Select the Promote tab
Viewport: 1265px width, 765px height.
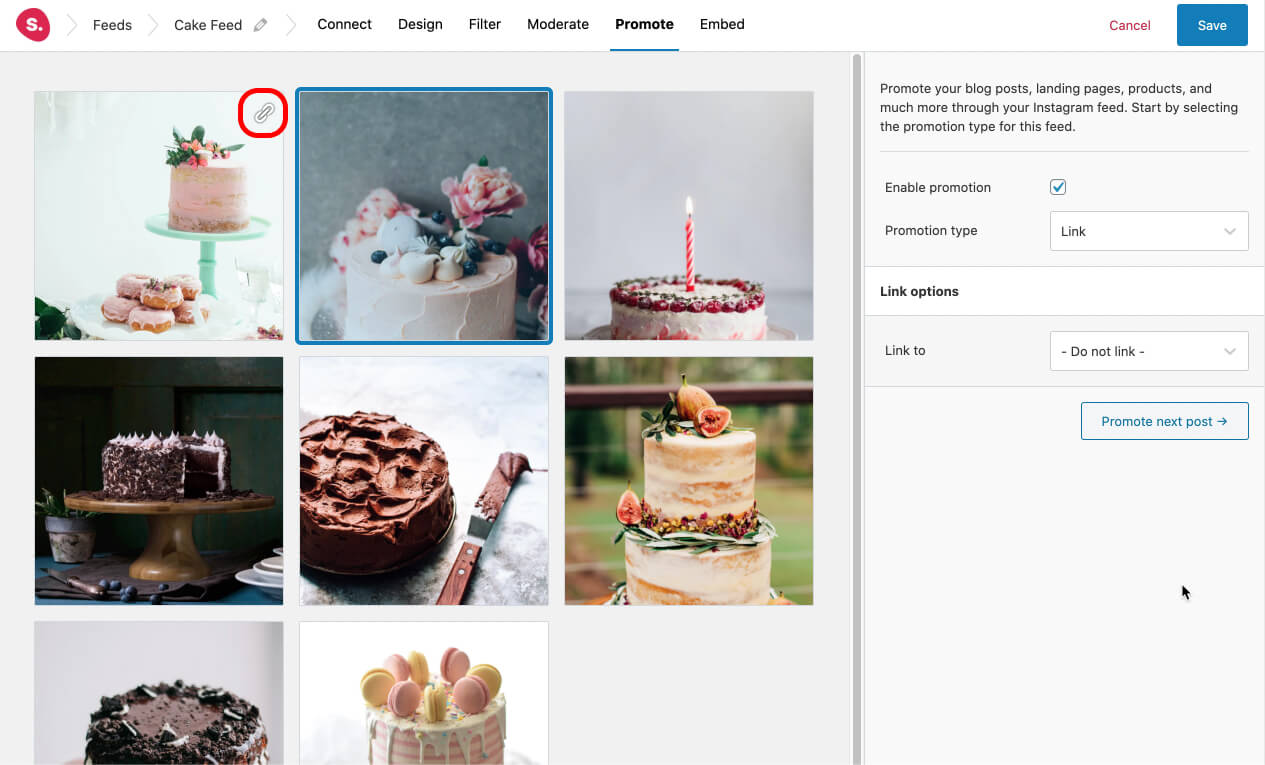tap(644, 24)
